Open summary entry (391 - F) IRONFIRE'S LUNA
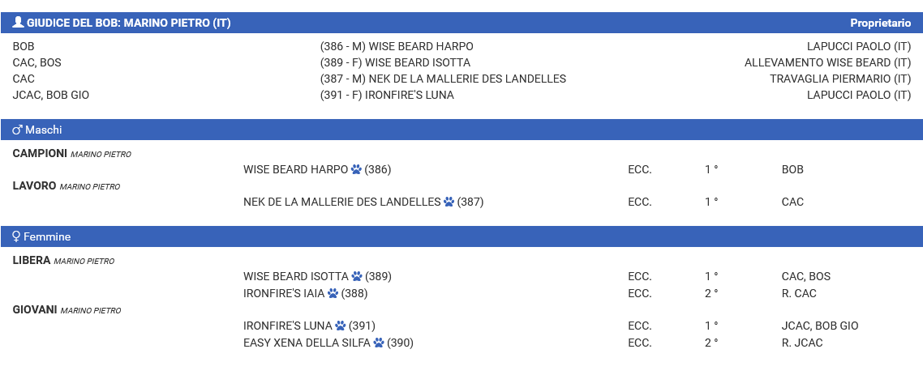The width and height of the screenshot is (923, 379). click(x=387, y=95)
